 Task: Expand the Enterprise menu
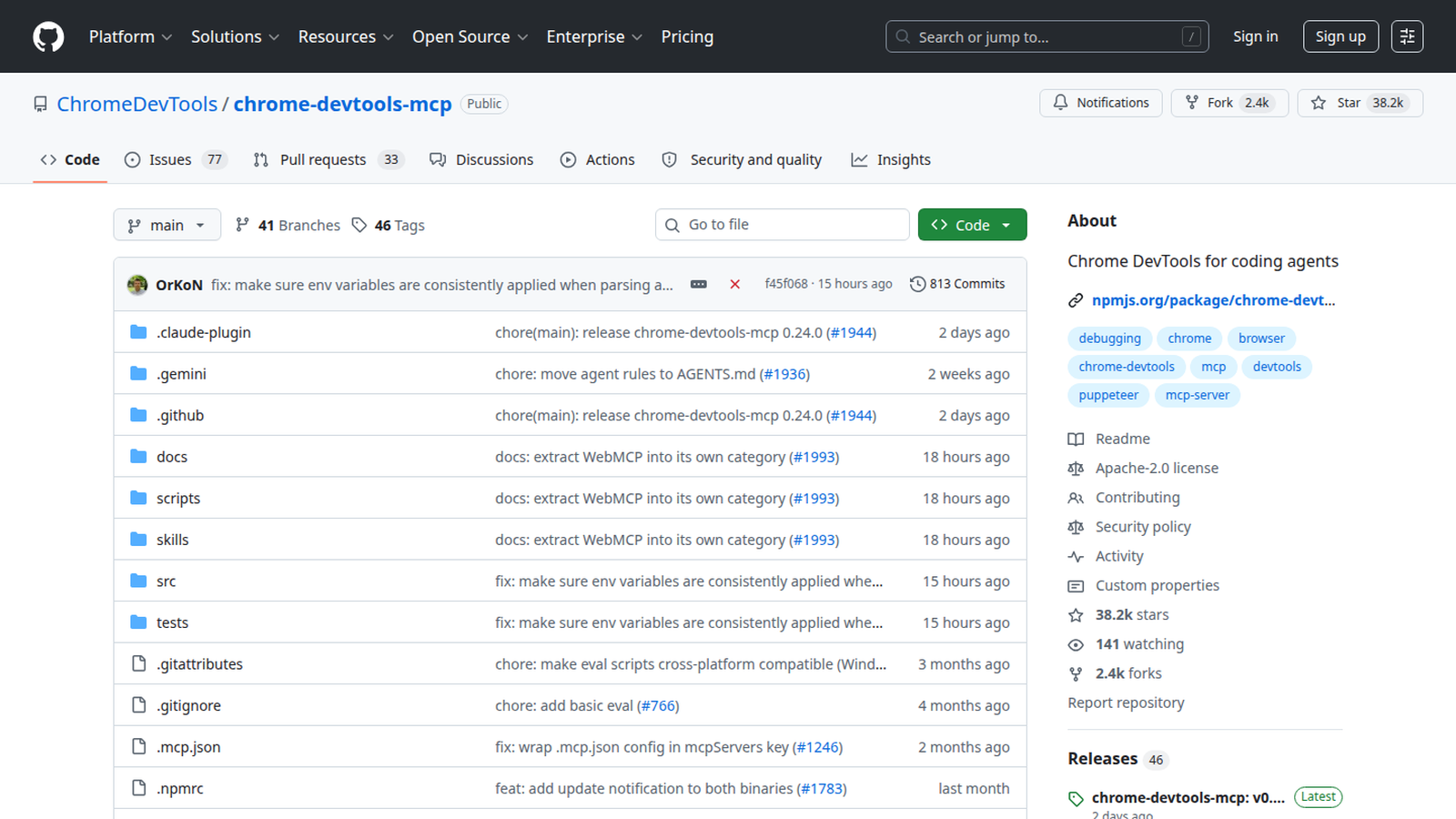tap(594, 36)
